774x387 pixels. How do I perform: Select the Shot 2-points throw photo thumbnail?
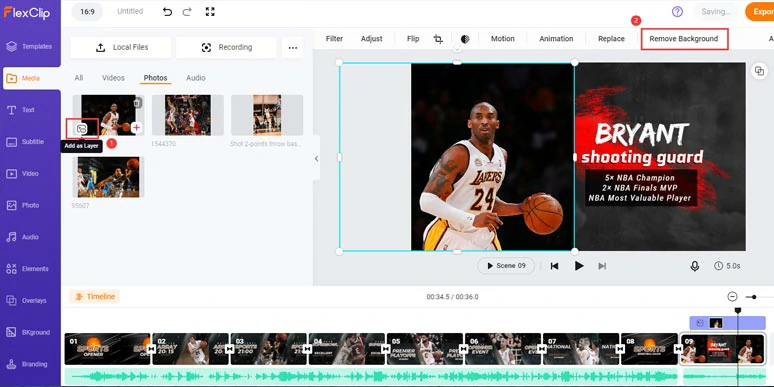coord(267,115)
